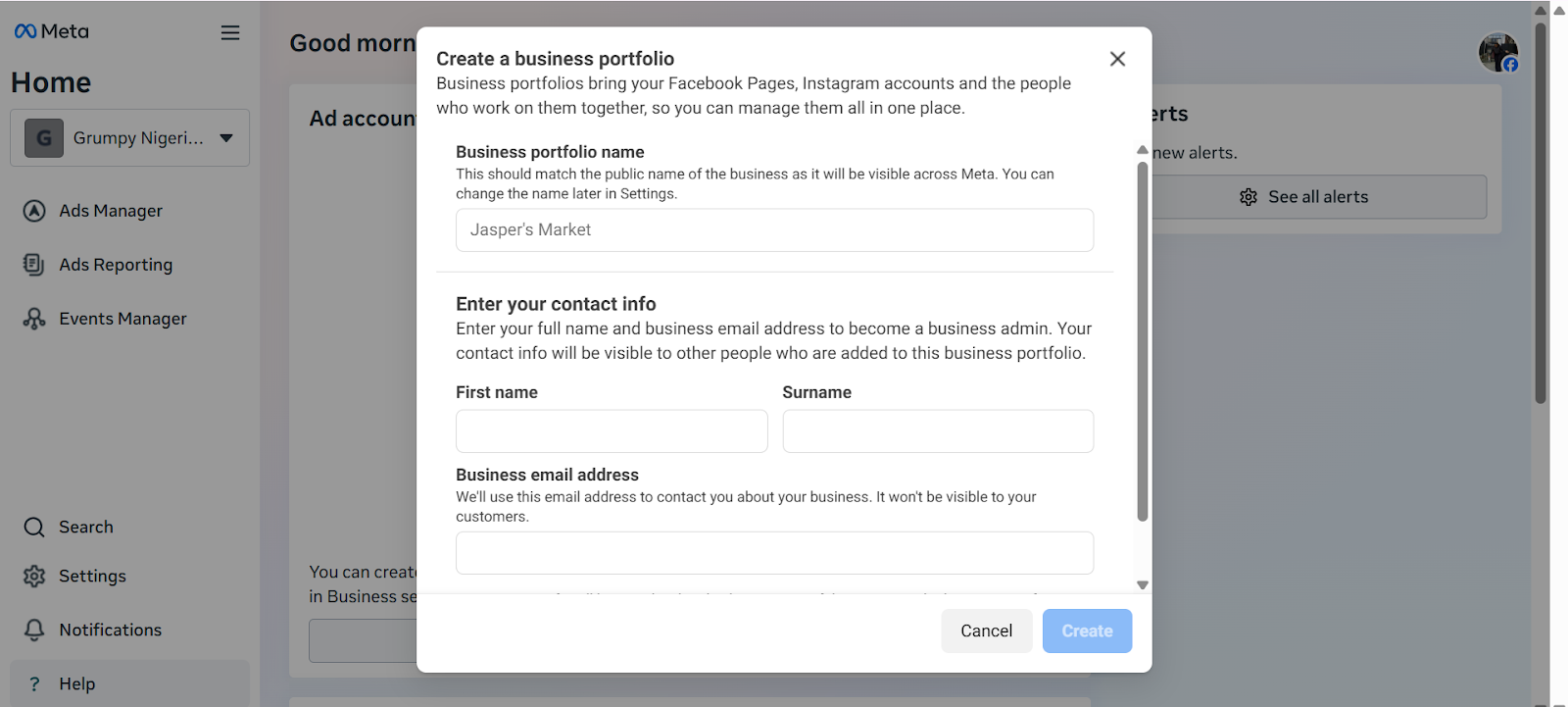Click the dialog scroll-up arrow
This screenshot has height=707, width=1568.
pyautogui.click(x=1142, y=150)
